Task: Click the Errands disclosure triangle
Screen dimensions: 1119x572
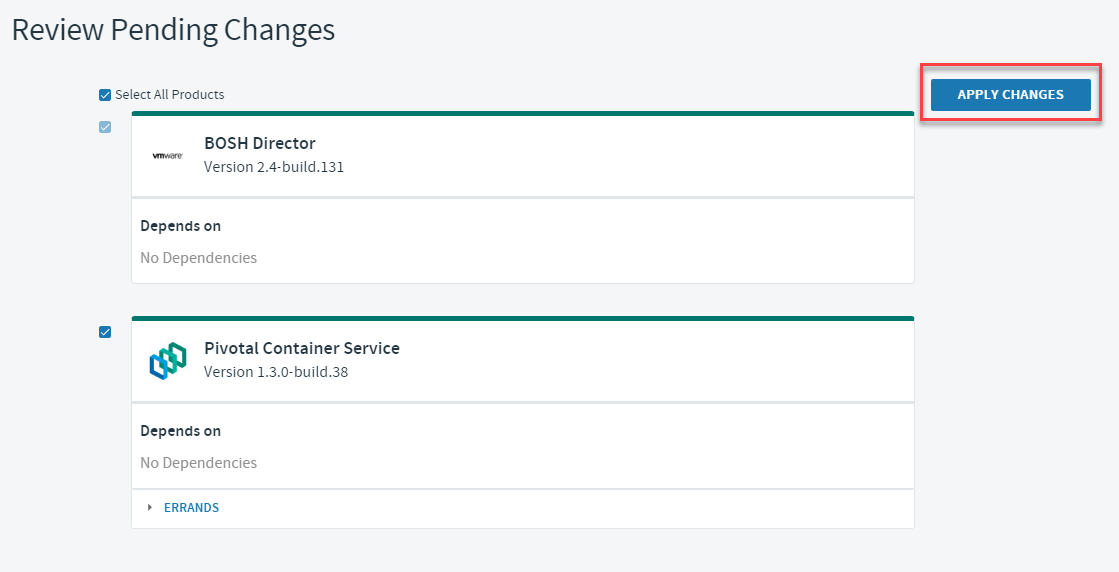Action: (x=150, y=507)
